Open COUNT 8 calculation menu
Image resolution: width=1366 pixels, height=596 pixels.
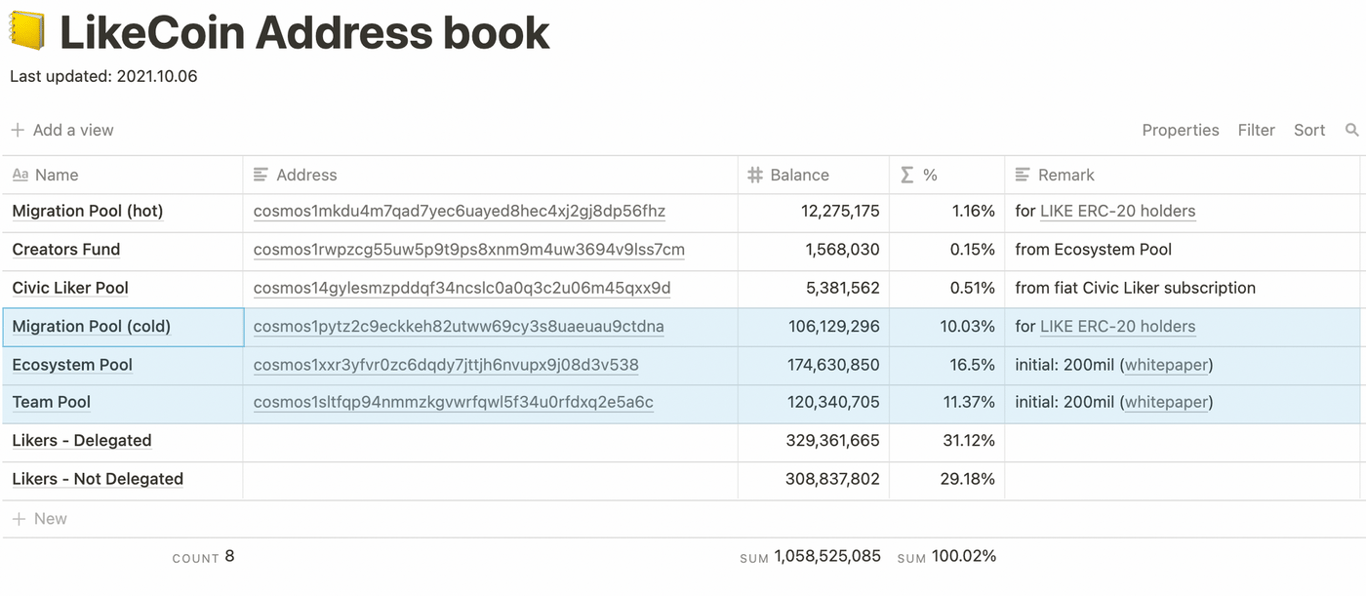[x=203, y=556]
